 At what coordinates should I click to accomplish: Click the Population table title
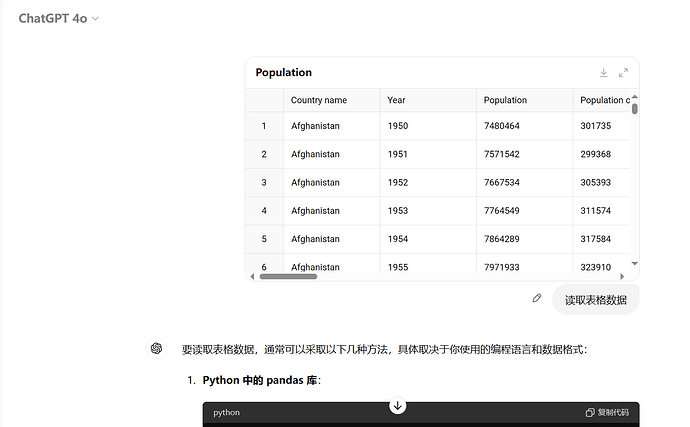283,73
